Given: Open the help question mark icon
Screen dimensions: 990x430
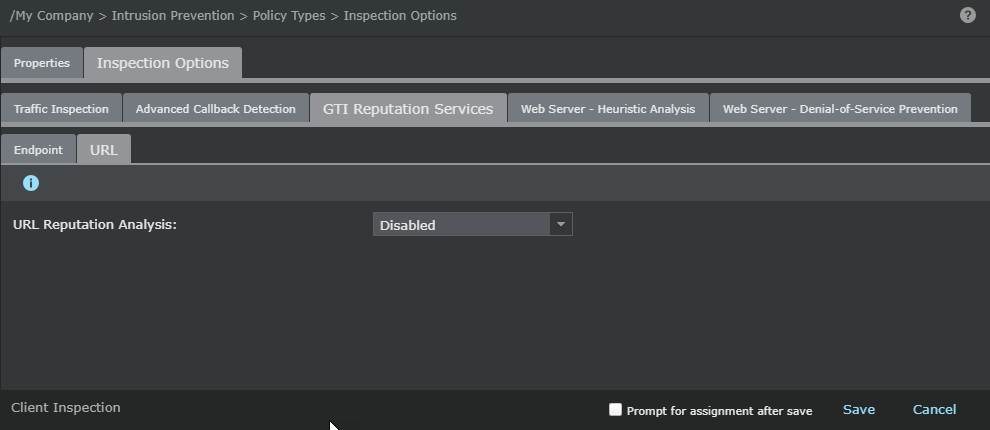Looking at the screenshot, I should (967, 15).
